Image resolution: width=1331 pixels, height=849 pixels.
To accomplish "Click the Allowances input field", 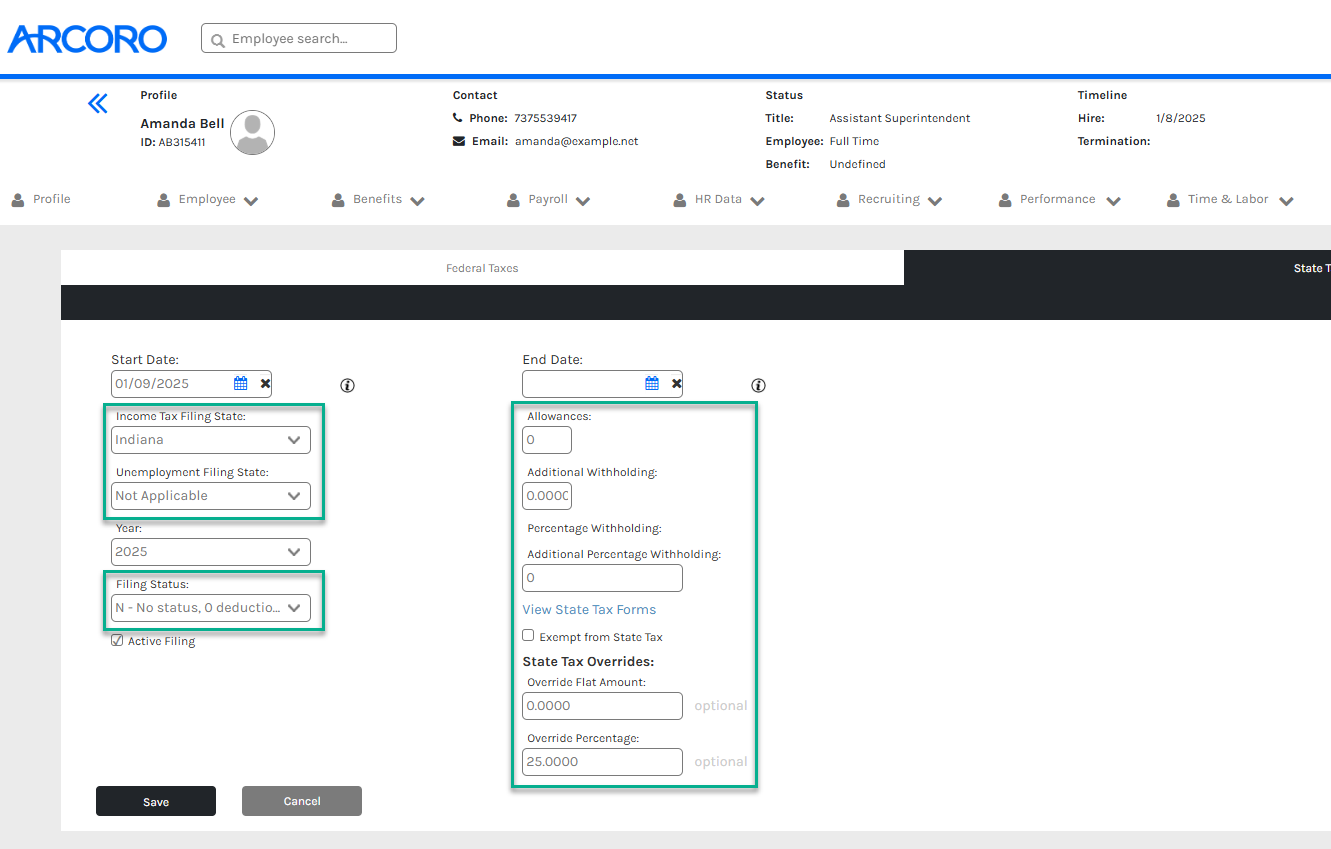I will (547, 440).
